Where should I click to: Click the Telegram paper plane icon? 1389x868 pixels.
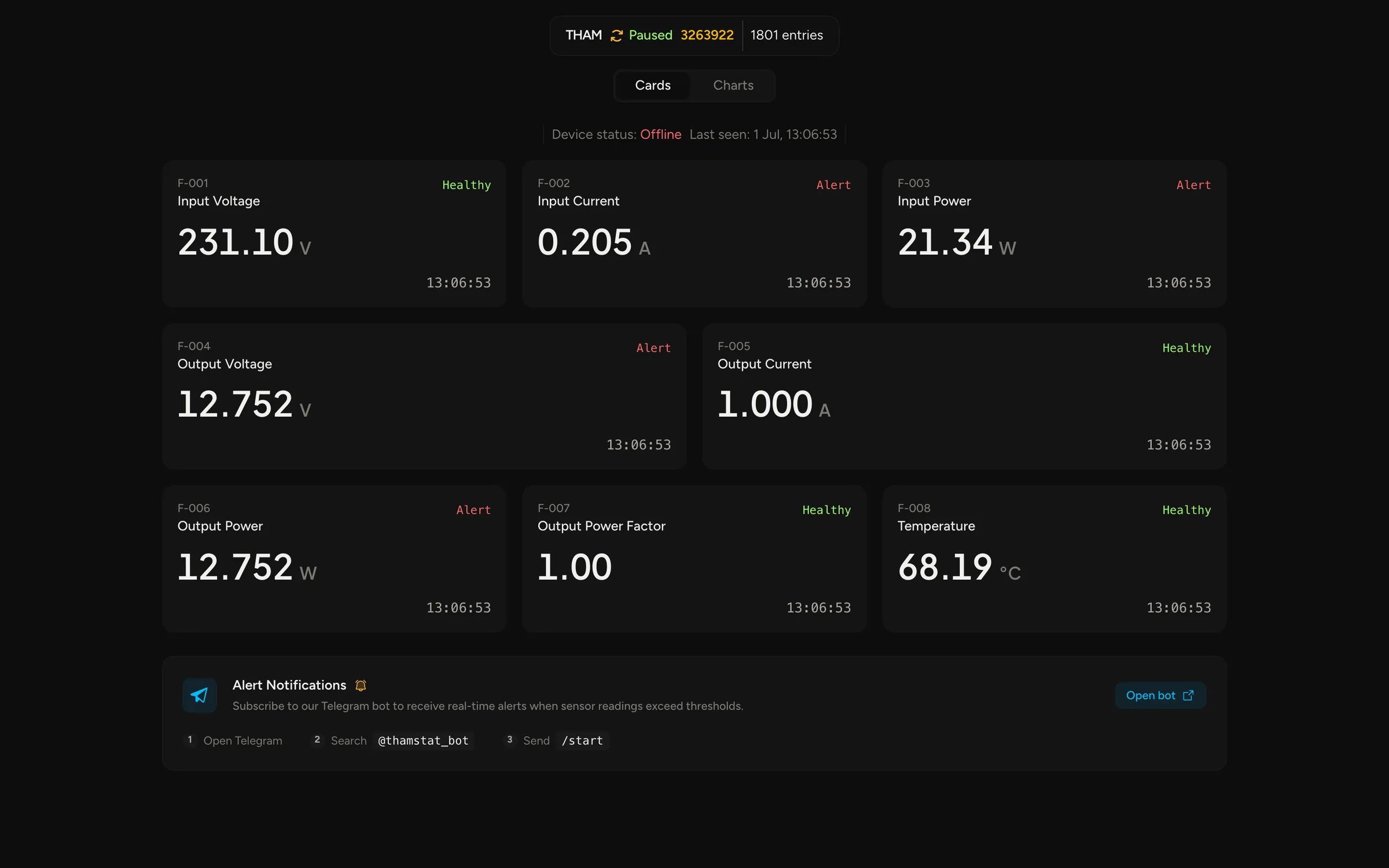click(200, 695)
